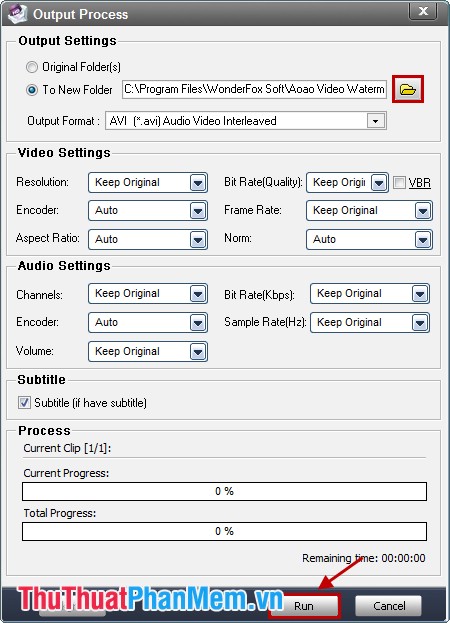Select the Original Folder(s) radio option
The image size is (450, 623).
tap(32, 67)
